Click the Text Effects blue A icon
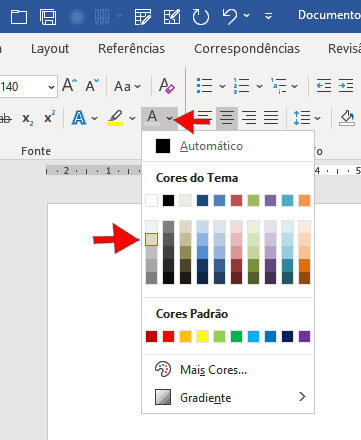Image resolution: width=361 pixels, height=440 pixels. (x=79, y=118)
